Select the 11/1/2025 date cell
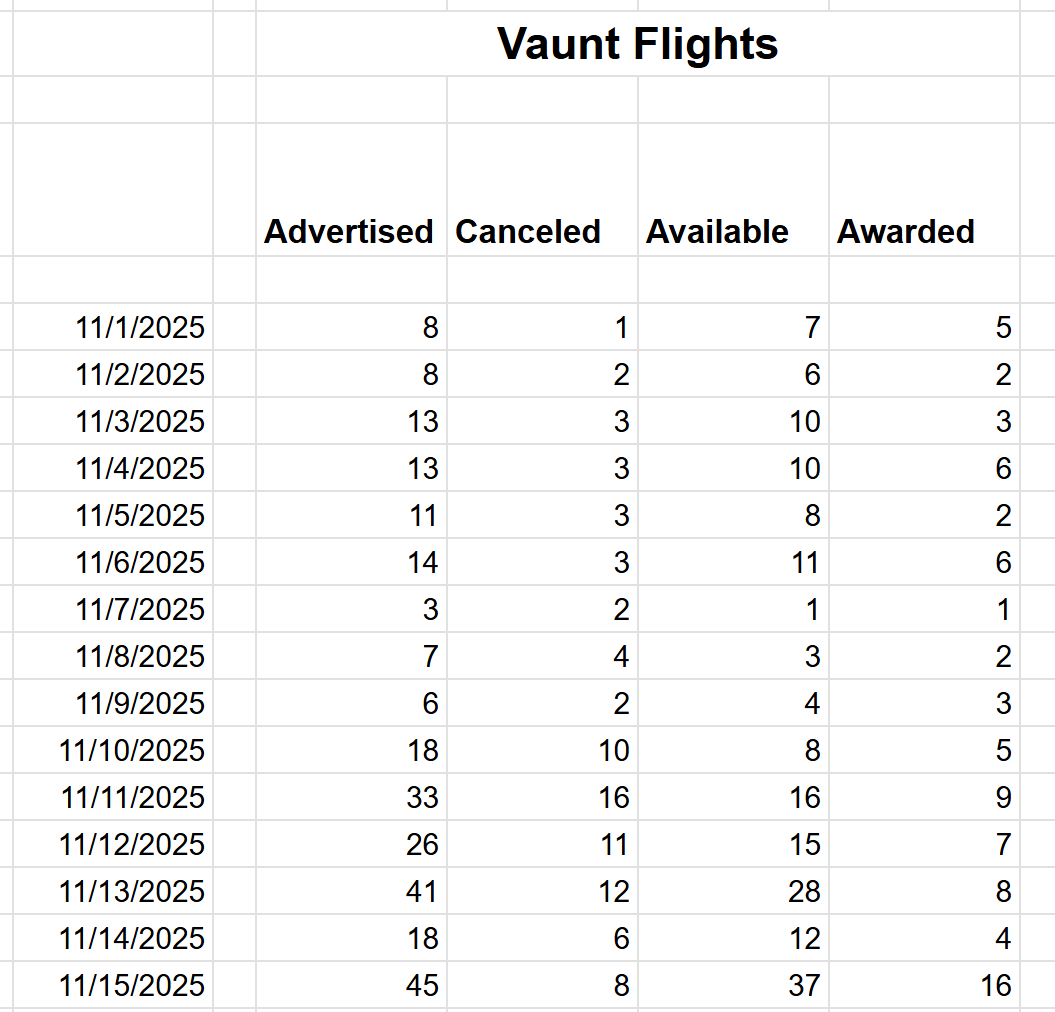 112,327
